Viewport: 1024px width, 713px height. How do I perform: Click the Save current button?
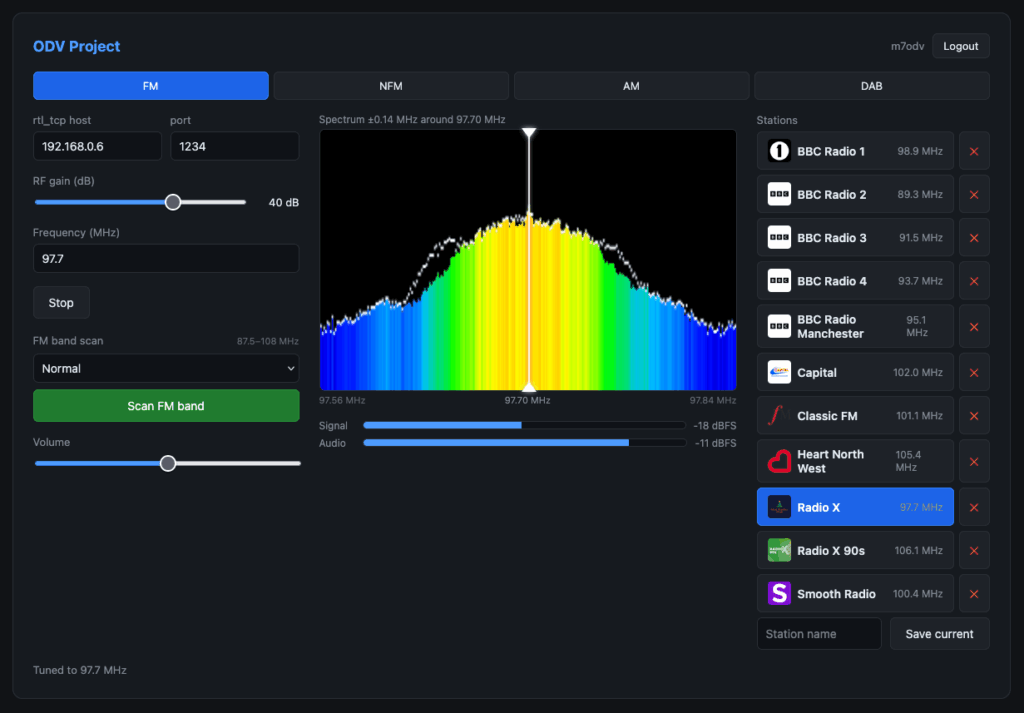939,634
